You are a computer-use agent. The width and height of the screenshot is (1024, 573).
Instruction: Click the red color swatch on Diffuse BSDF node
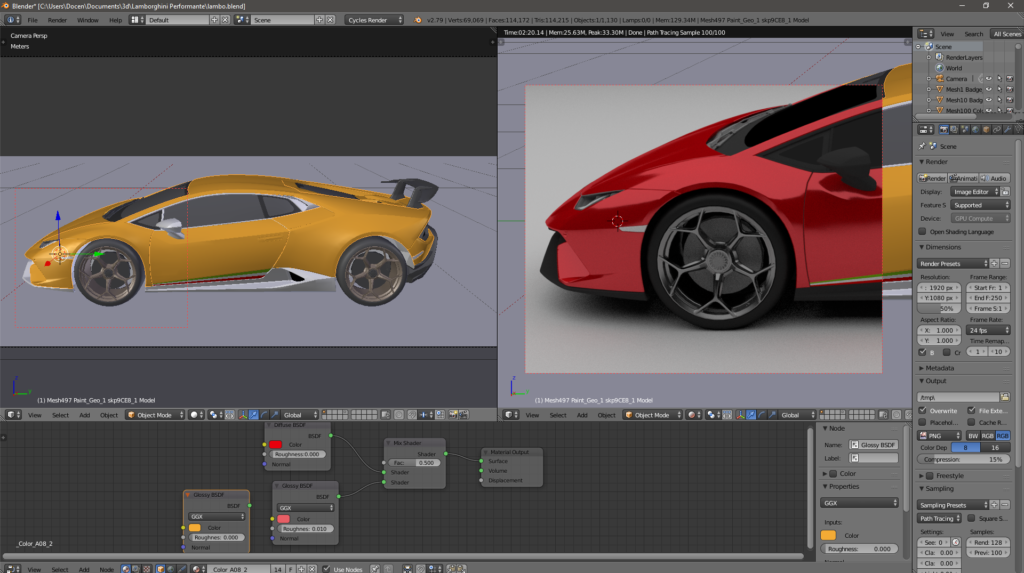click(x=275, y=444)
